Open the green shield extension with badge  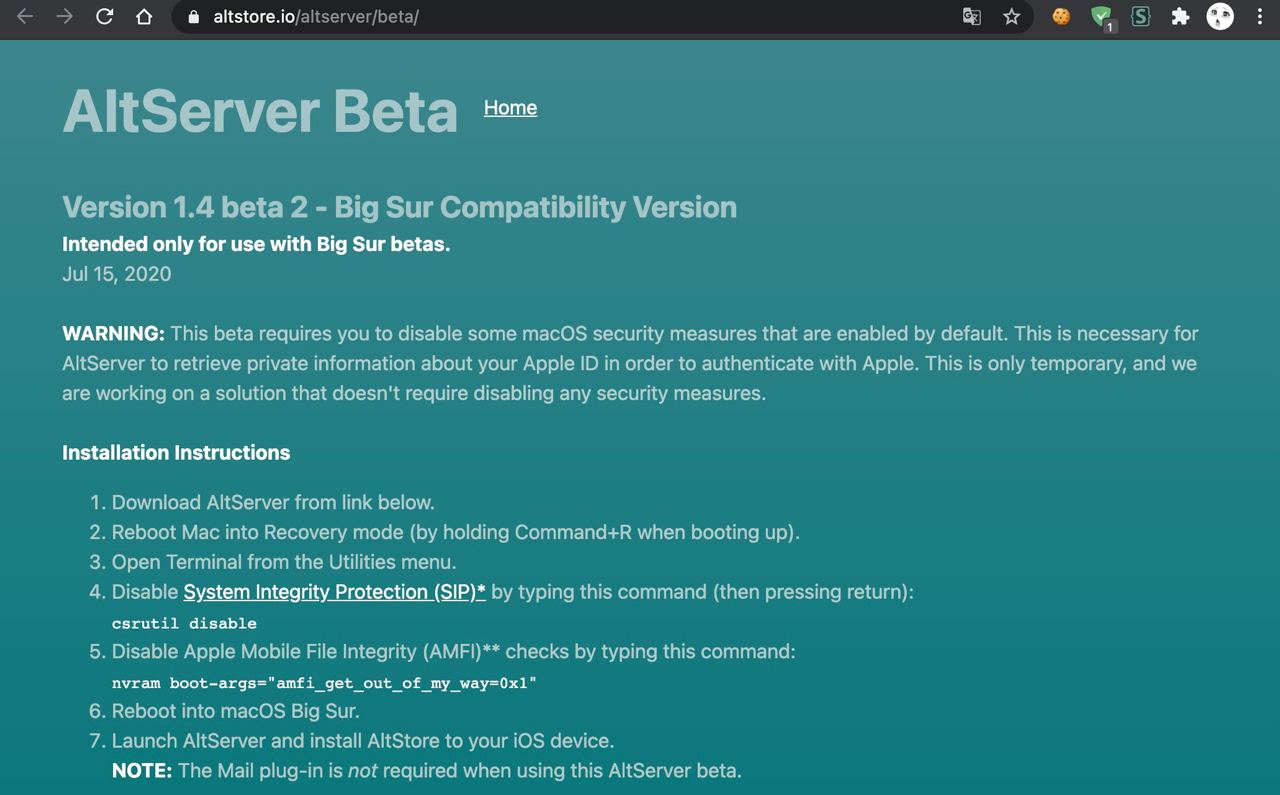coord(1102,18)
